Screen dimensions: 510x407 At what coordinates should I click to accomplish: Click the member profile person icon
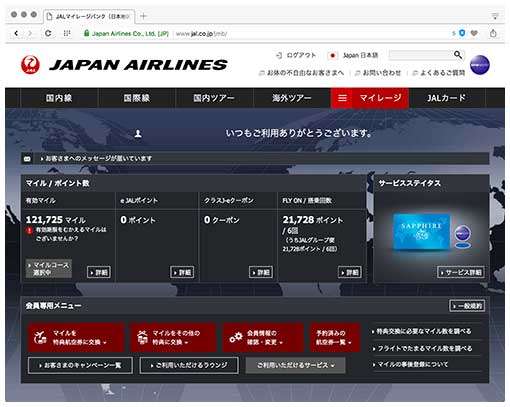pyautogui.click(x=138, y=134)
